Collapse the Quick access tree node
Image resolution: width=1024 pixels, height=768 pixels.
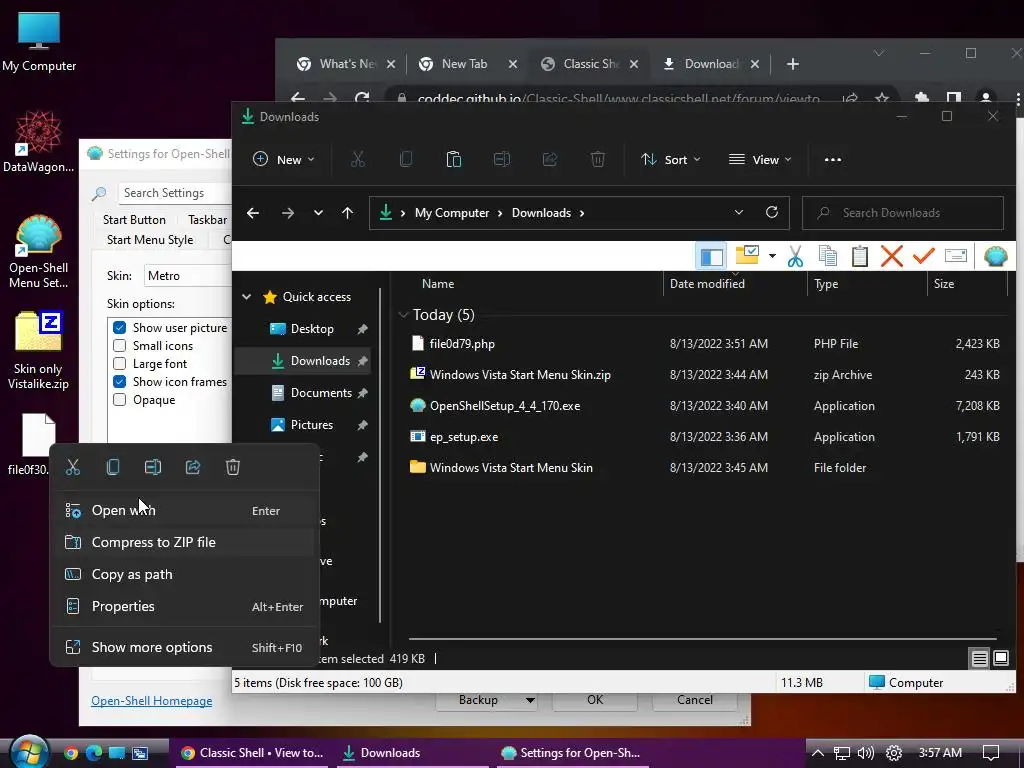pyautogui.click(x=246, y=296)
